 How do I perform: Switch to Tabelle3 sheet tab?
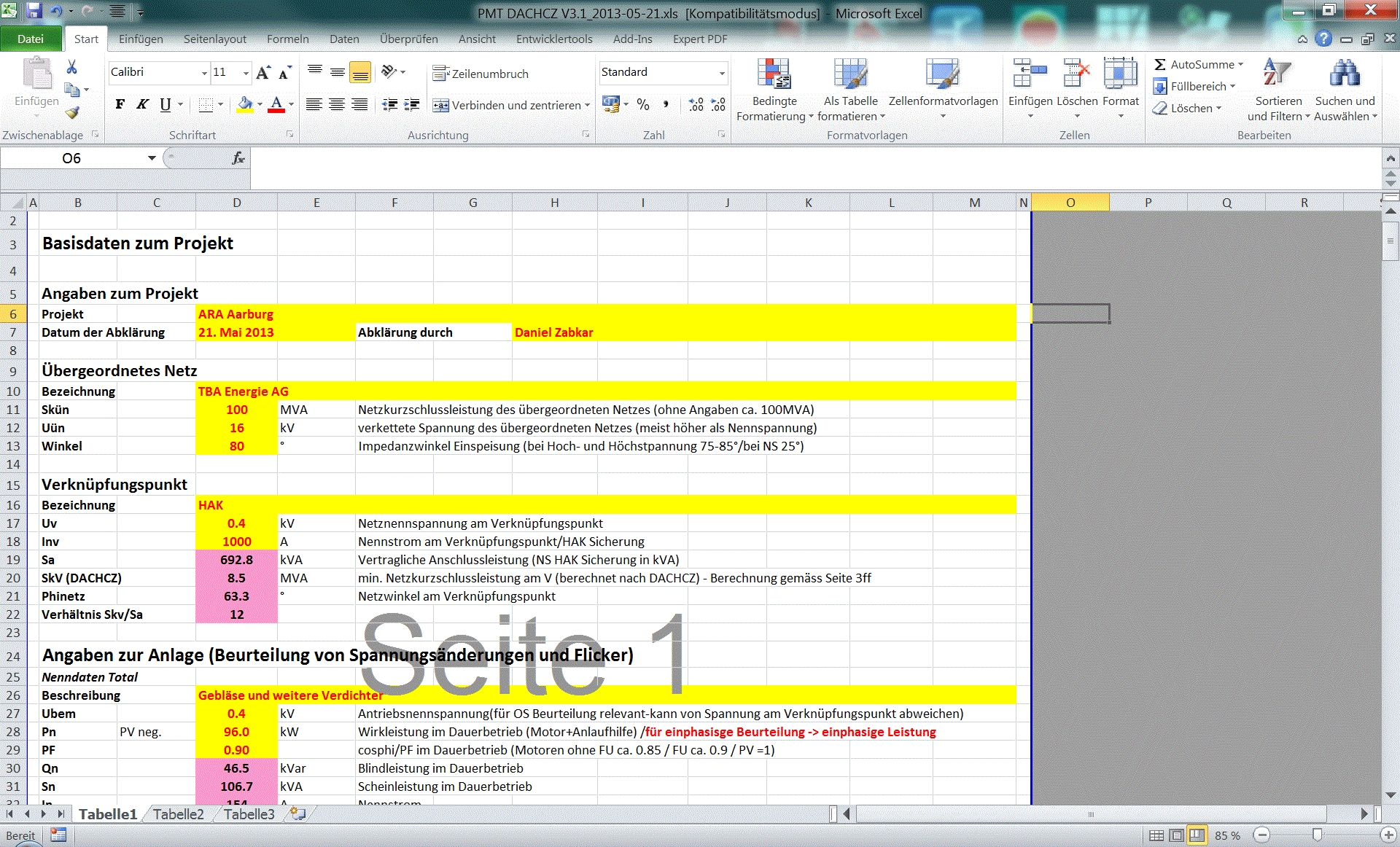tap(249, 814)
